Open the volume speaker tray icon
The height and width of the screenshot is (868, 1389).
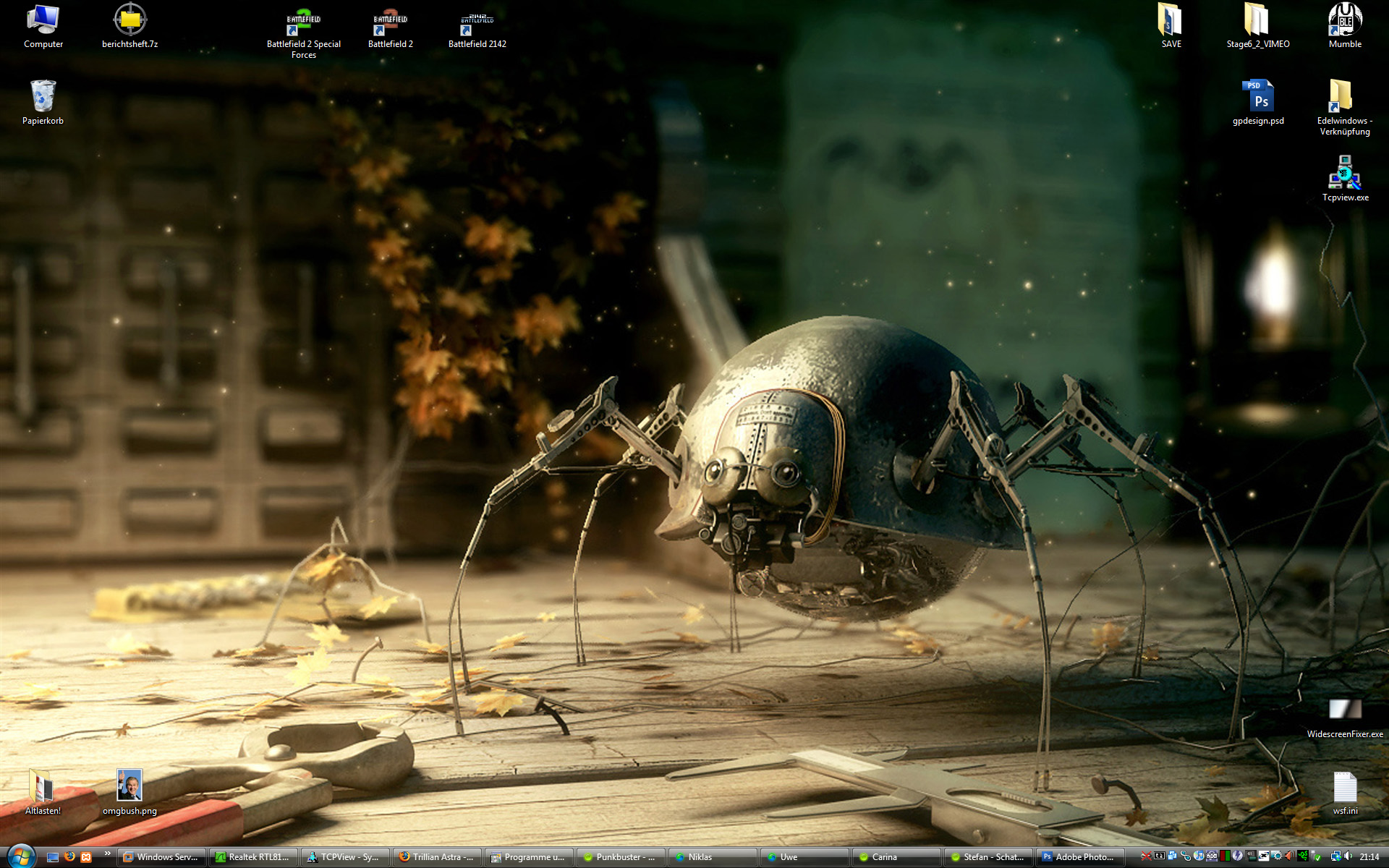point(1349,856)
